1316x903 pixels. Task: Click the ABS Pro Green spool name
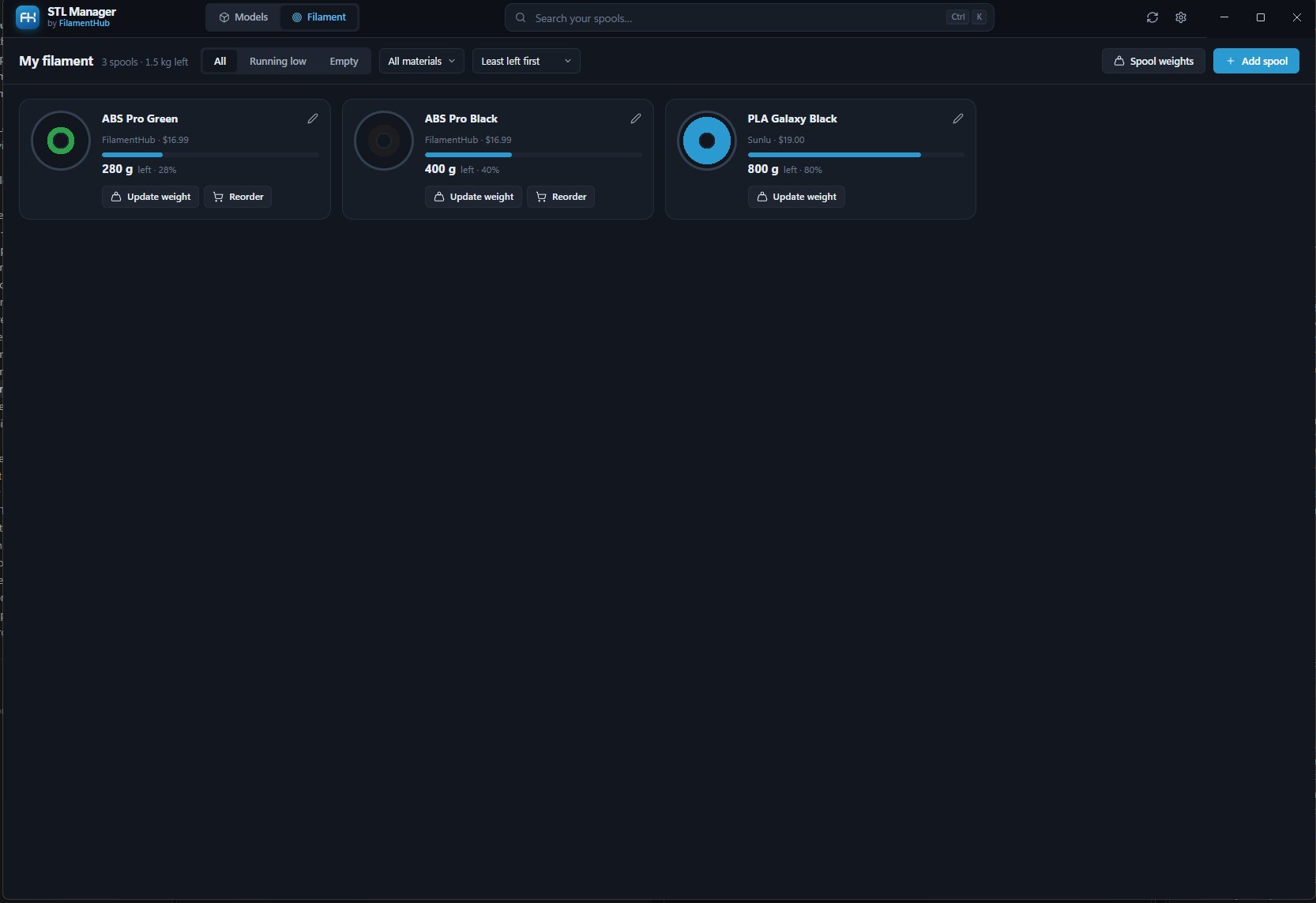[140, 119]
